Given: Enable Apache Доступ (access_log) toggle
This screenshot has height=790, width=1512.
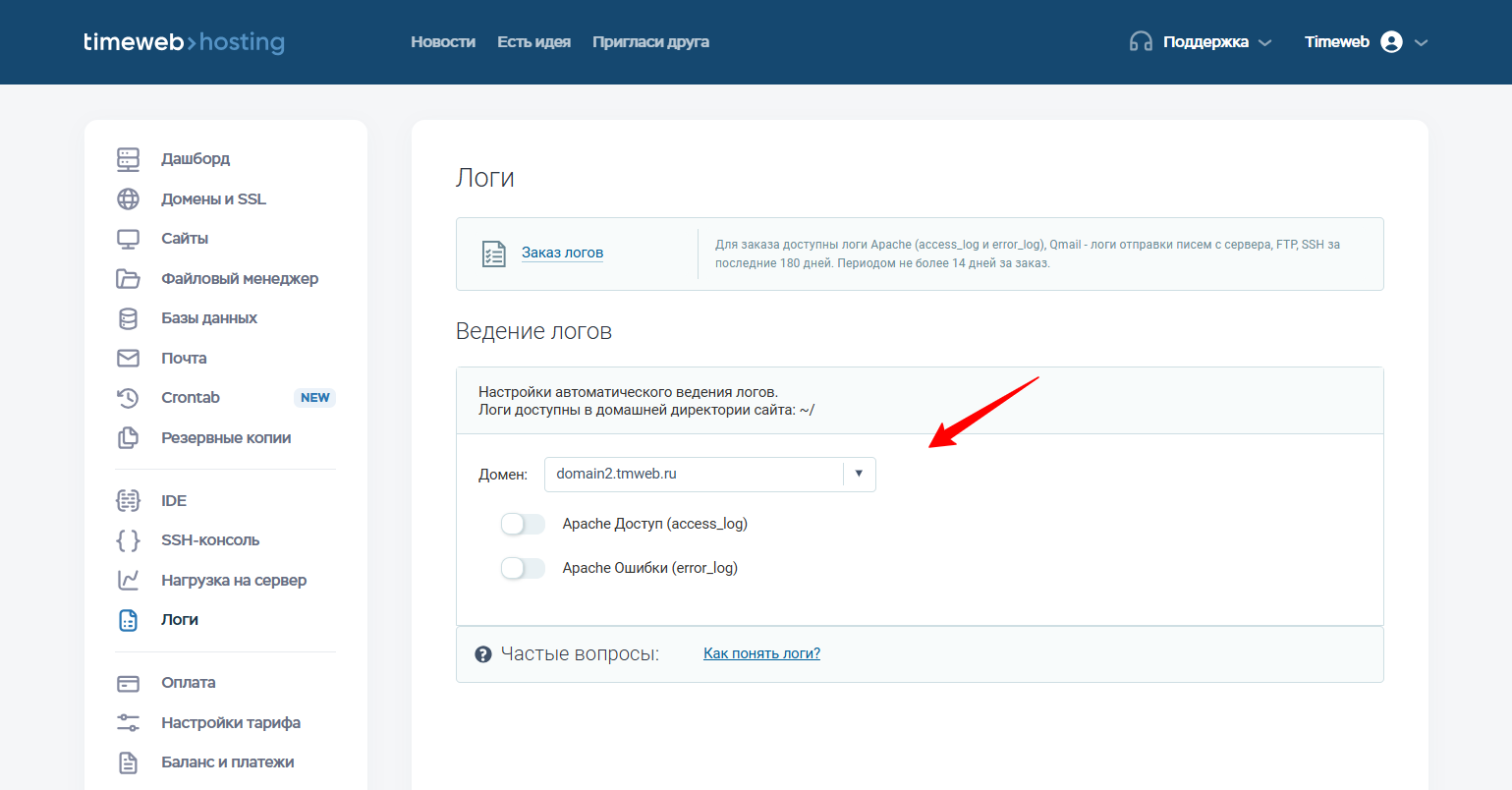Looking at the screenshot, I should pyautogui.click(x=523, y=525).
